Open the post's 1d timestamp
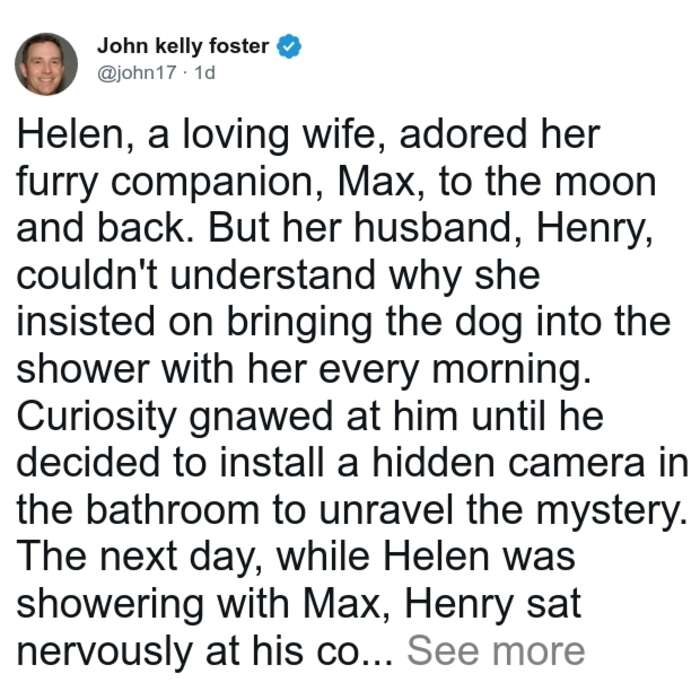Image resolution: width=700 pixels, height=700 pixels. (205, 72)
